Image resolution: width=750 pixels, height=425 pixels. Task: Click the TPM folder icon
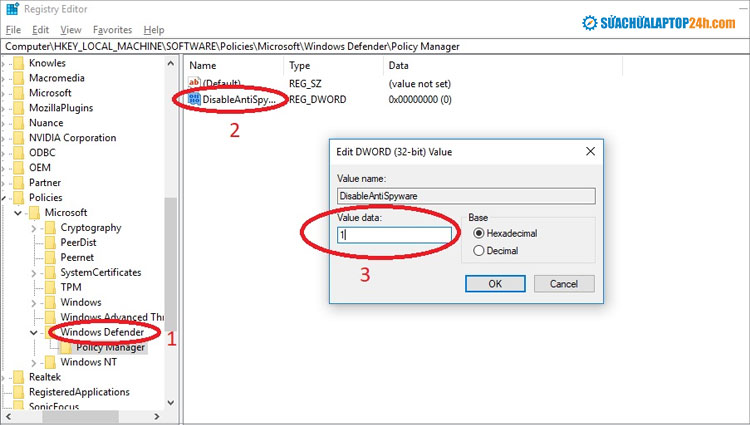click(x=50, y=287)
